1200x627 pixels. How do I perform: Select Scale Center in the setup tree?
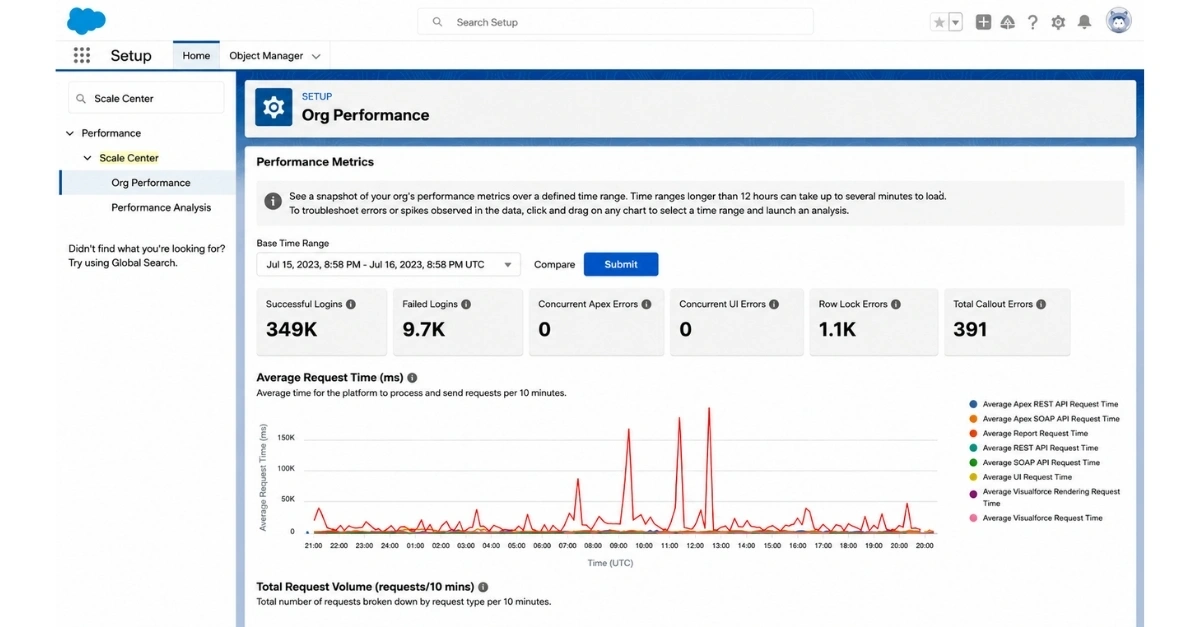coord(129,158)
